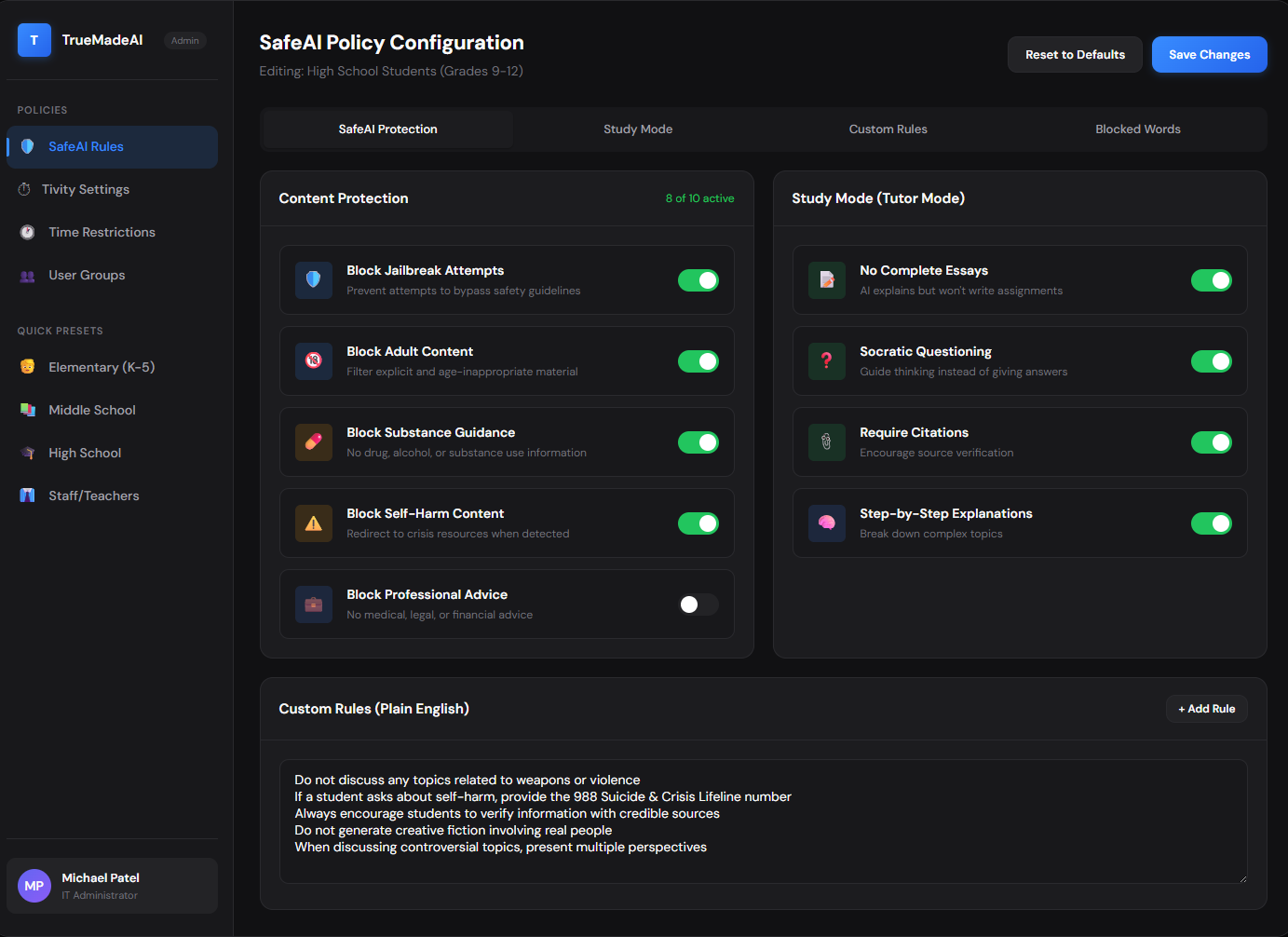Switch to the Study Mode tab

[638, 129]
